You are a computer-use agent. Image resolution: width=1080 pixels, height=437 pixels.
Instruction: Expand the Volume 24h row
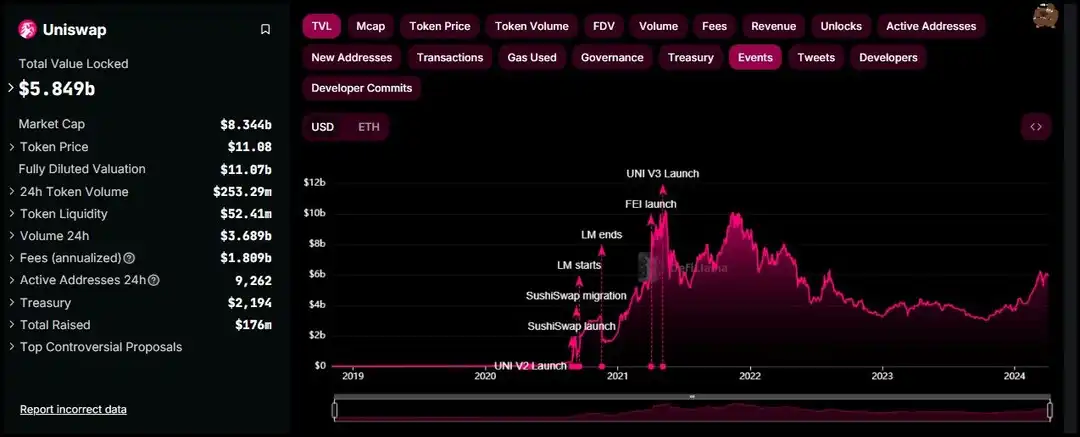[12, 236]
